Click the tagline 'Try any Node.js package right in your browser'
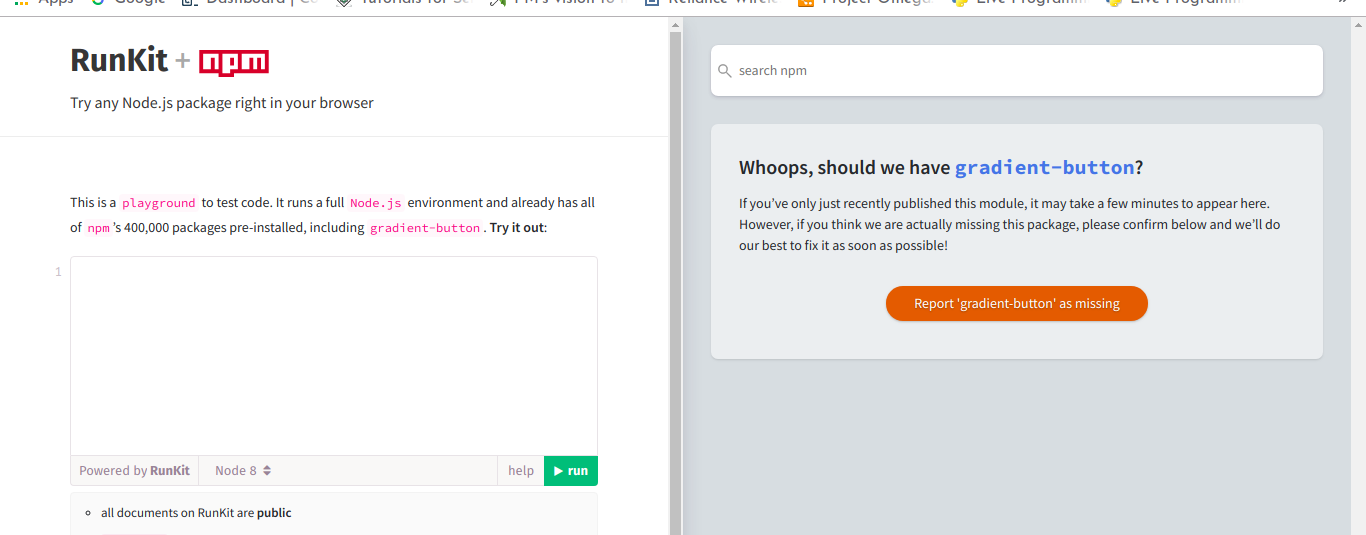 222,103
